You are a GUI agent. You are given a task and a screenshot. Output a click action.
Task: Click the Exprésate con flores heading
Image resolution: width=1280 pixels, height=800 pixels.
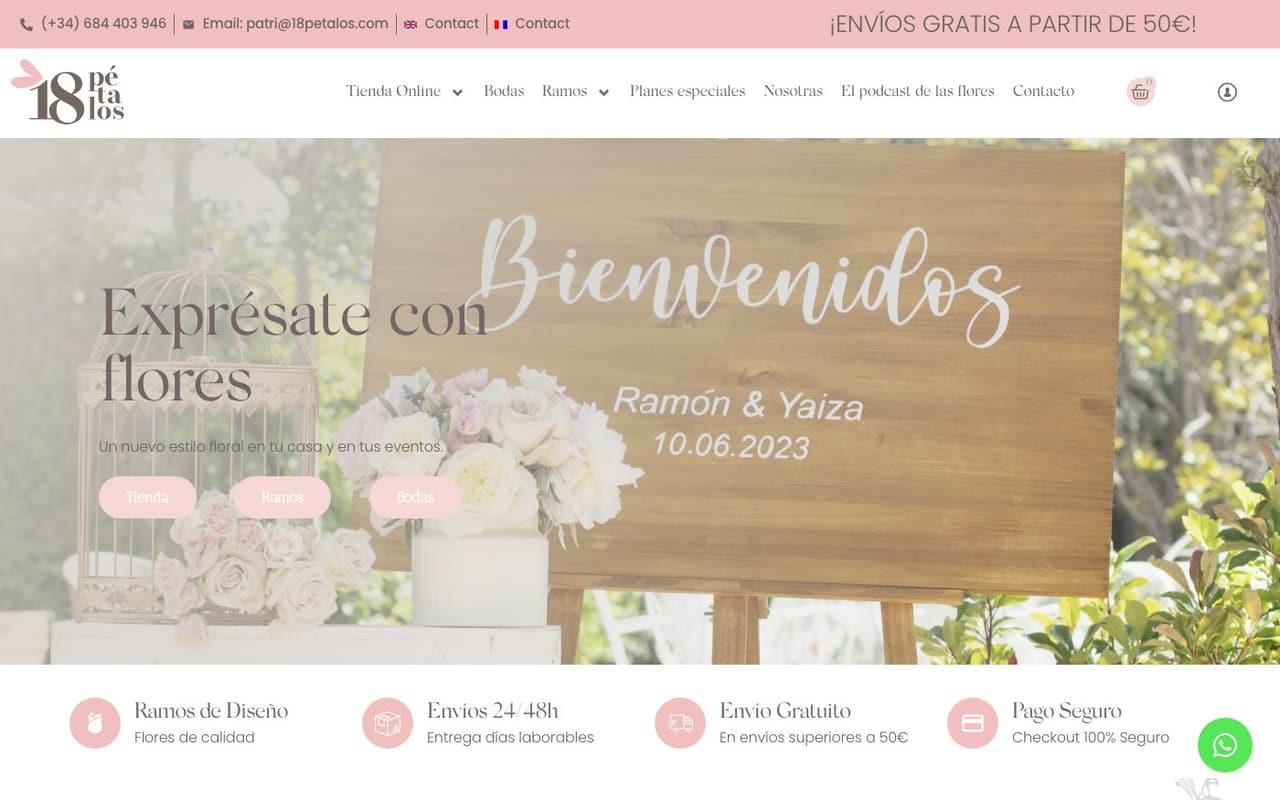[x=294, y=345]
